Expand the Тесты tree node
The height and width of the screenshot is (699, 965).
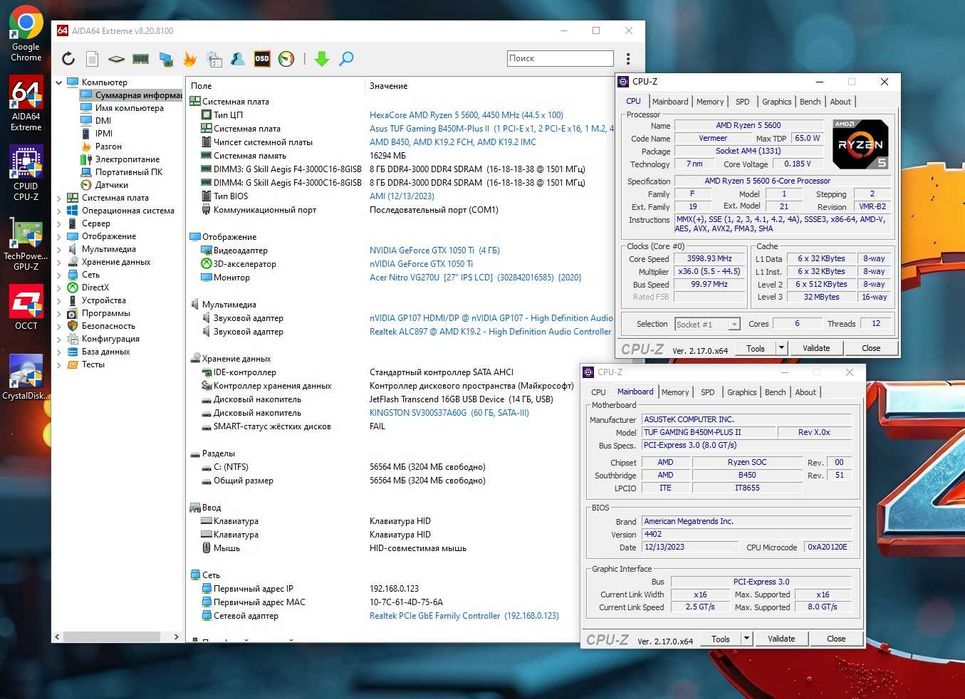tap(60, 365)
